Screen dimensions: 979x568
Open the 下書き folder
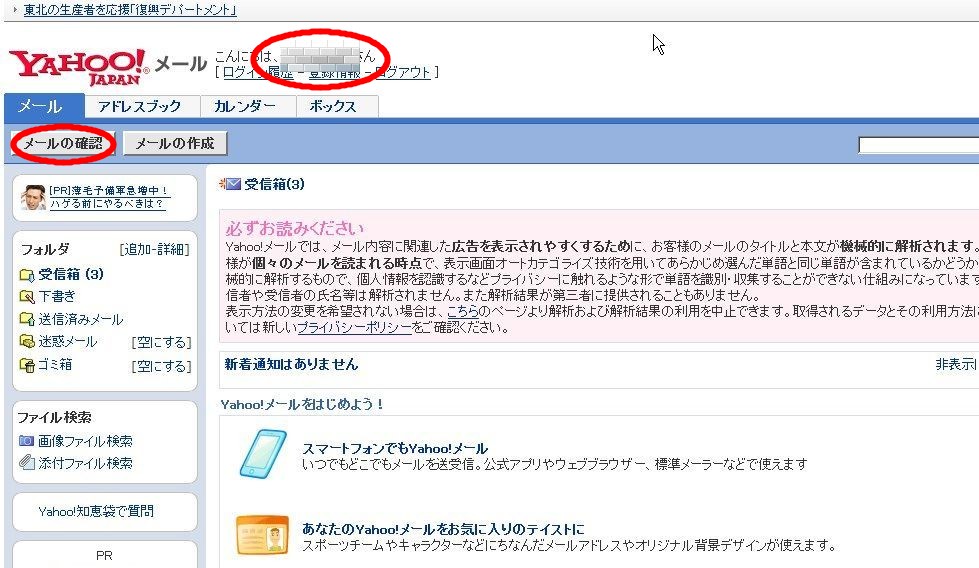pos(57,296)
